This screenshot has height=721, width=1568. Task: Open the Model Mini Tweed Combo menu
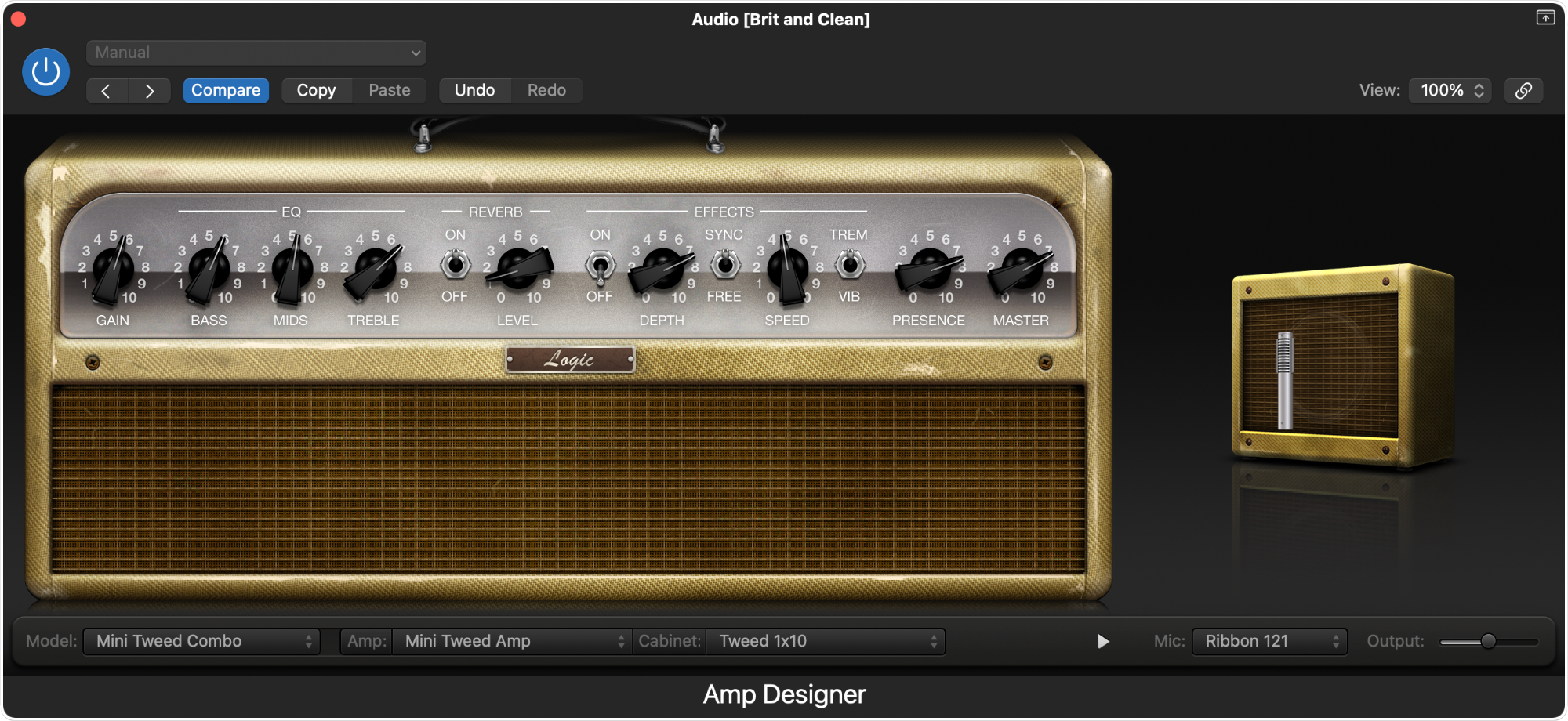coord(201,641)
